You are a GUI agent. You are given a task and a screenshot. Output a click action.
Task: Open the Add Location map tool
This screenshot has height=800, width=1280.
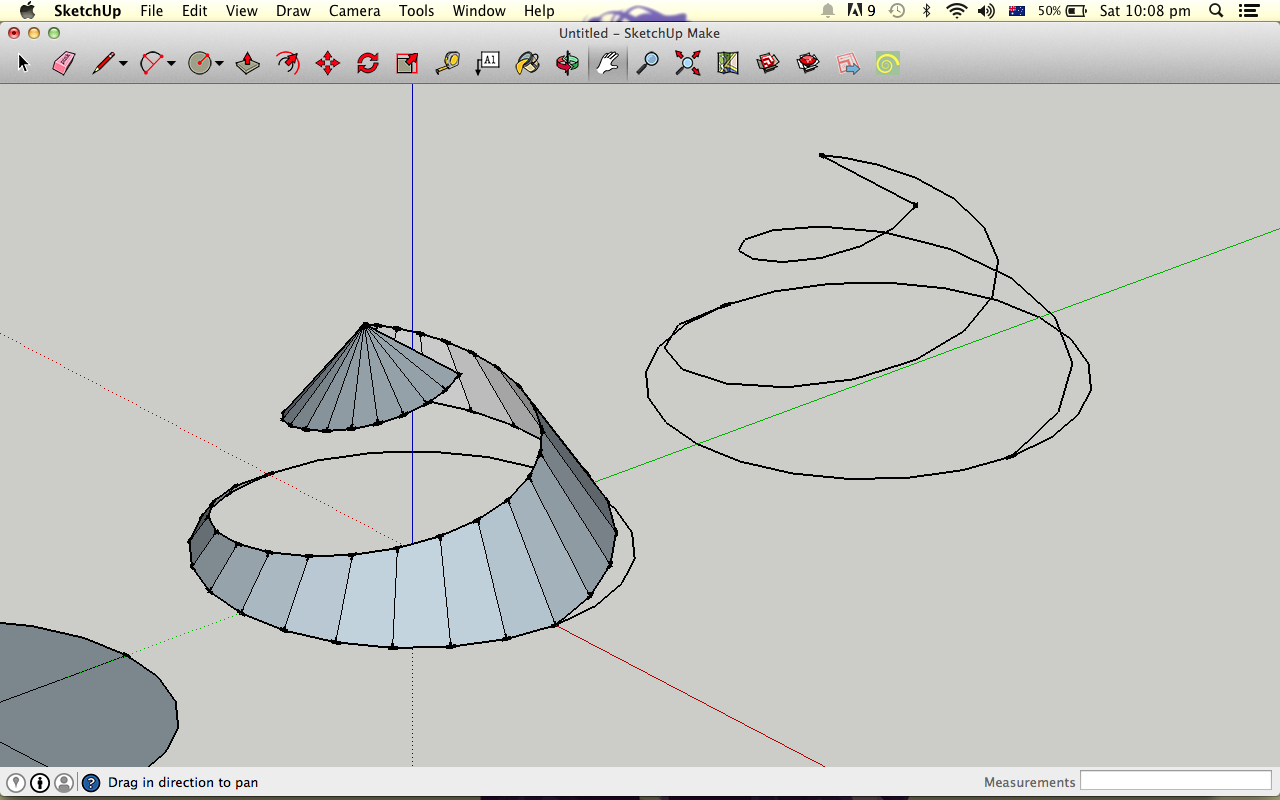pos(728,64)
